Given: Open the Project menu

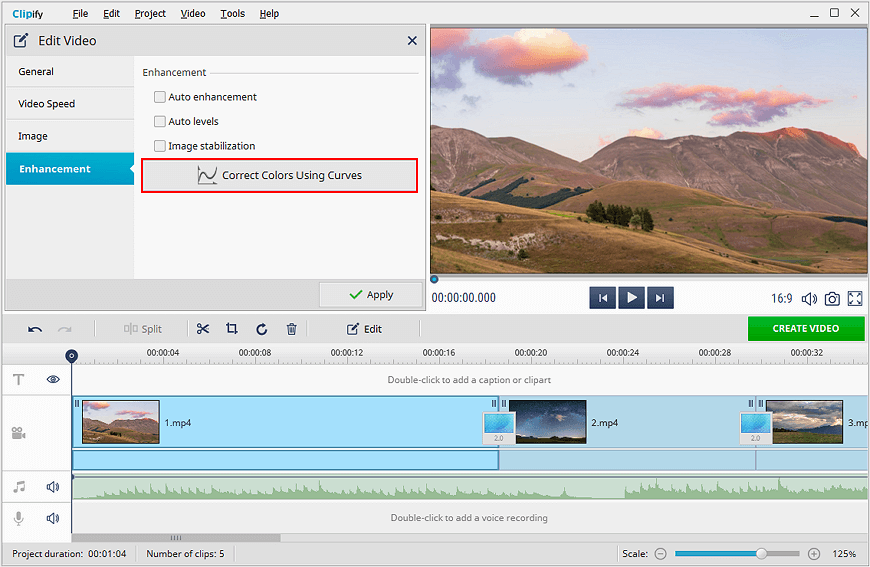Looking at the screenshot, I should 150,13.
